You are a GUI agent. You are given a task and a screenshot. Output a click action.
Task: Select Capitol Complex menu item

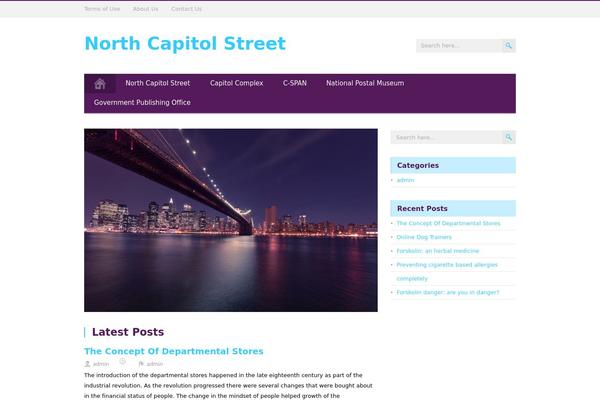pyautogui.click(x=236, y=83)
